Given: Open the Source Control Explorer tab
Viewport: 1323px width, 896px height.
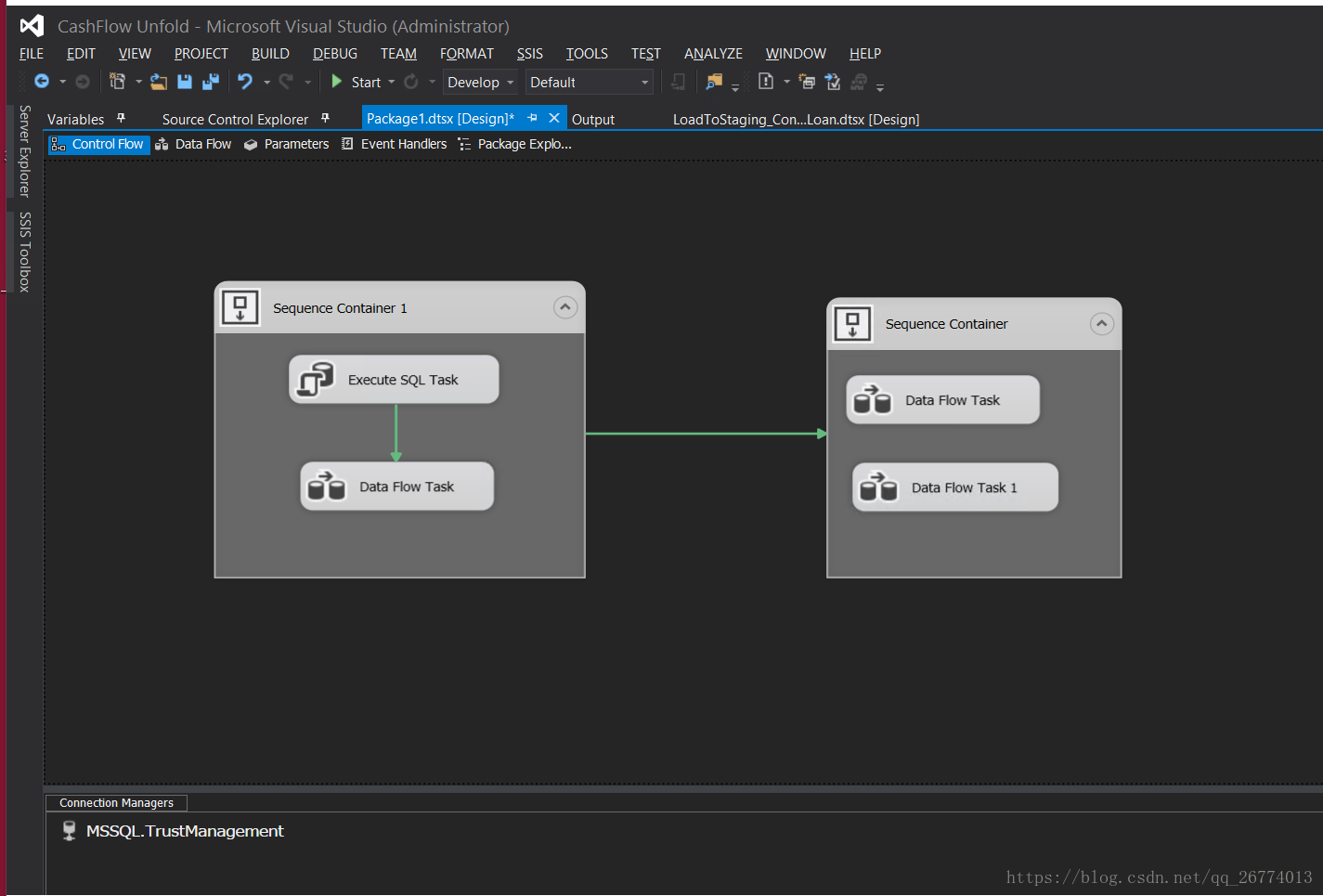Looking at the screenshot, I should (x=236, y=119).
